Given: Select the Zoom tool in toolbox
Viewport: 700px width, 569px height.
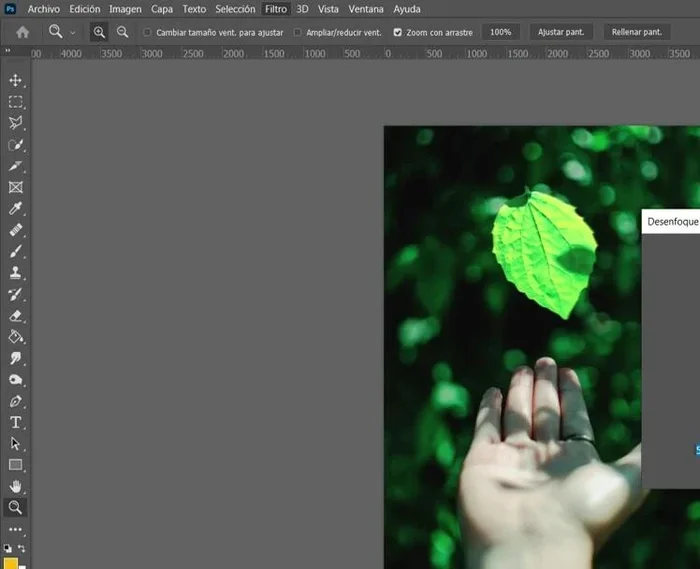Looking at the screenshot, I should [x=15, y=507].
